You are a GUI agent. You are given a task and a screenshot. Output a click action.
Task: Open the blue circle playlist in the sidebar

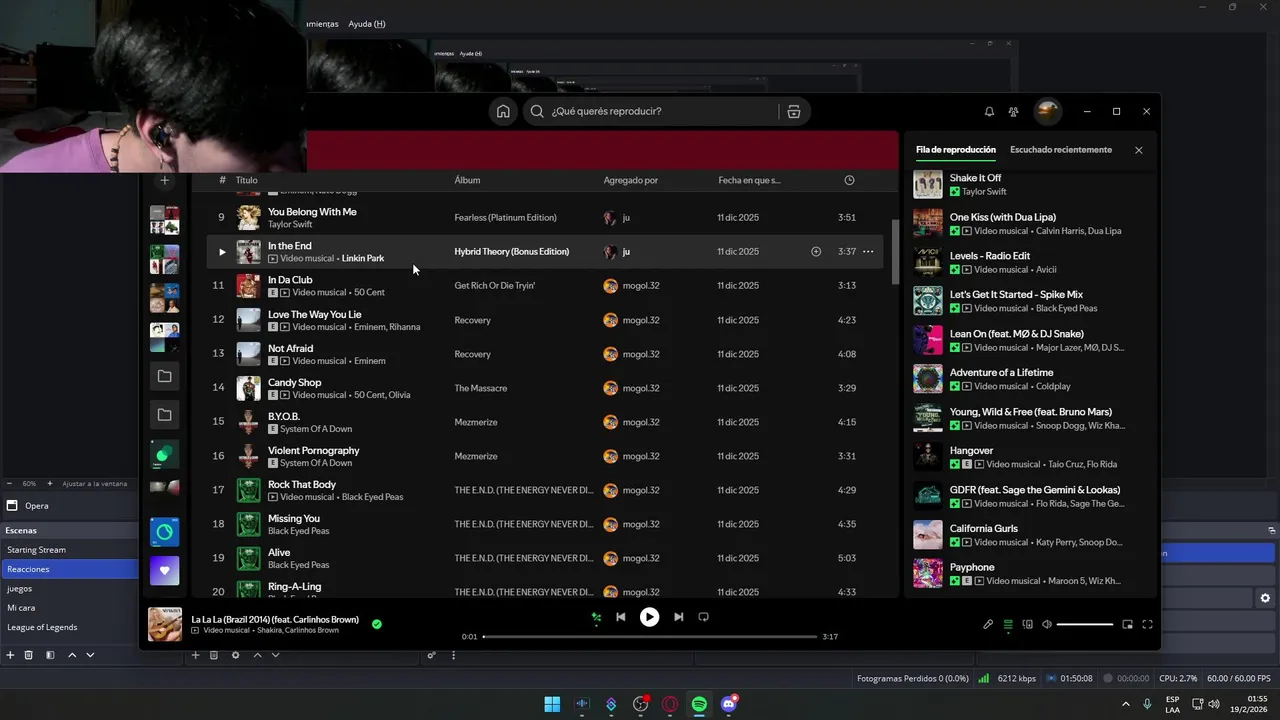pos(165,532)
